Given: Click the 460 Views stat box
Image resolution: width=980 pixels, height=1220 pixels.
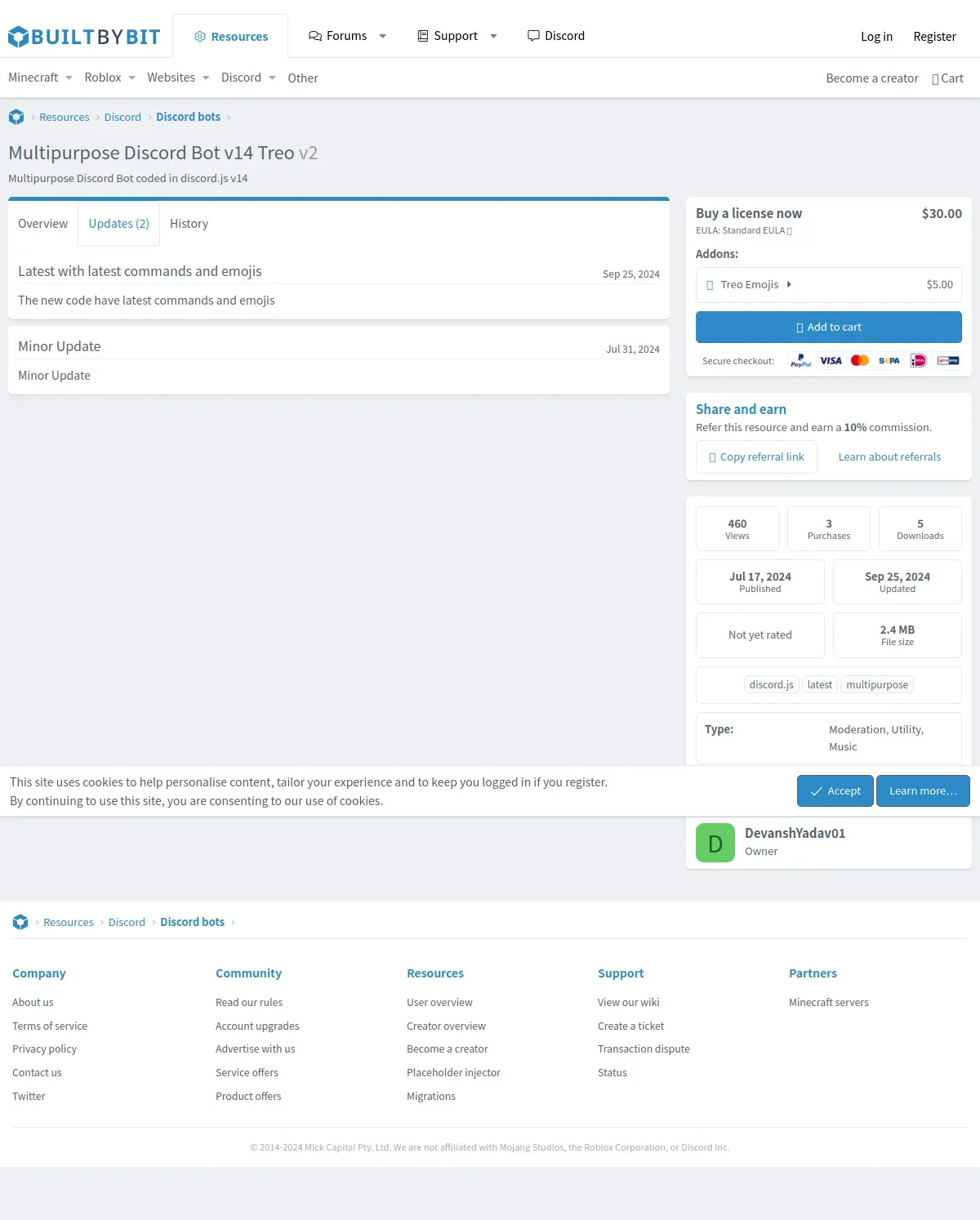Looking at the screenshot, I should pos(737,529).
